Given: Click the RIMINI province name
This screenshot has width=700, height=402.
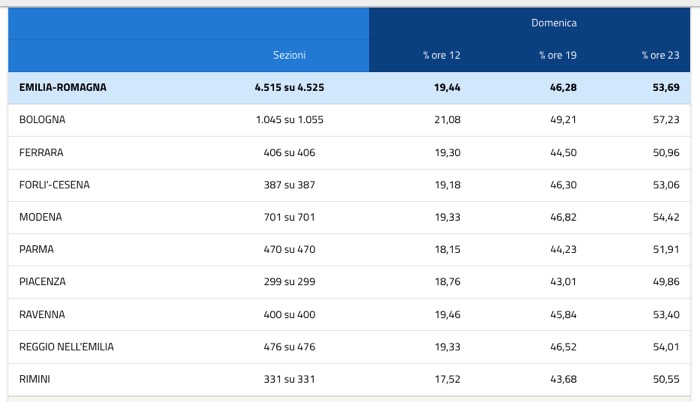Looking at the screenshot, I should click(36, 380).
